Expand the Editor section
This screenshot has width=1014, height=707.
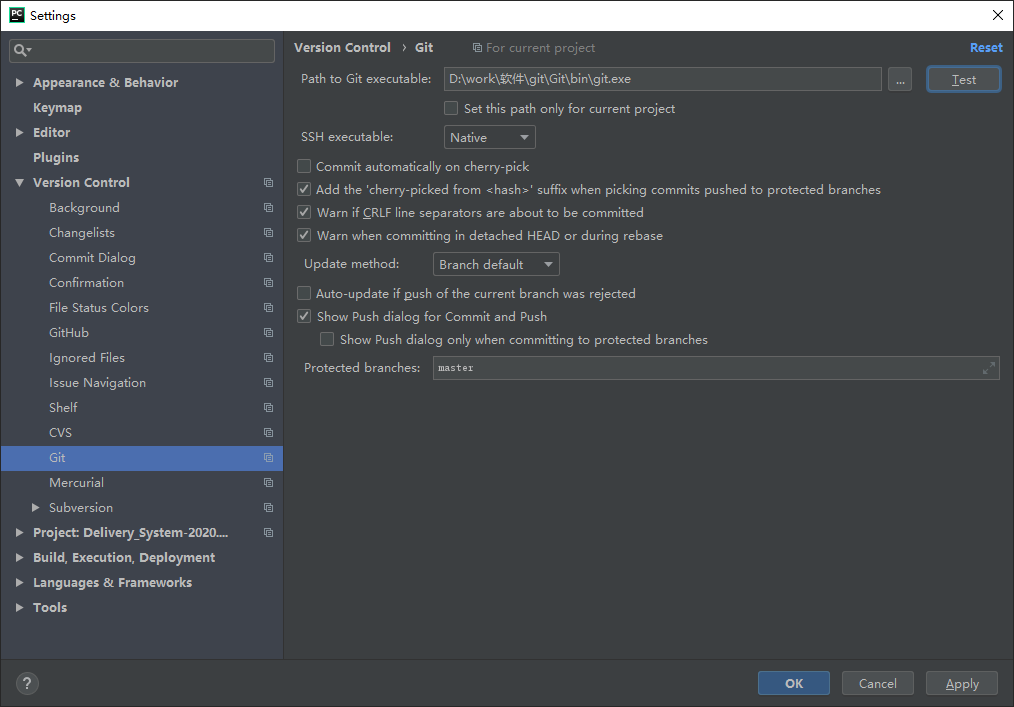[19, 132]
